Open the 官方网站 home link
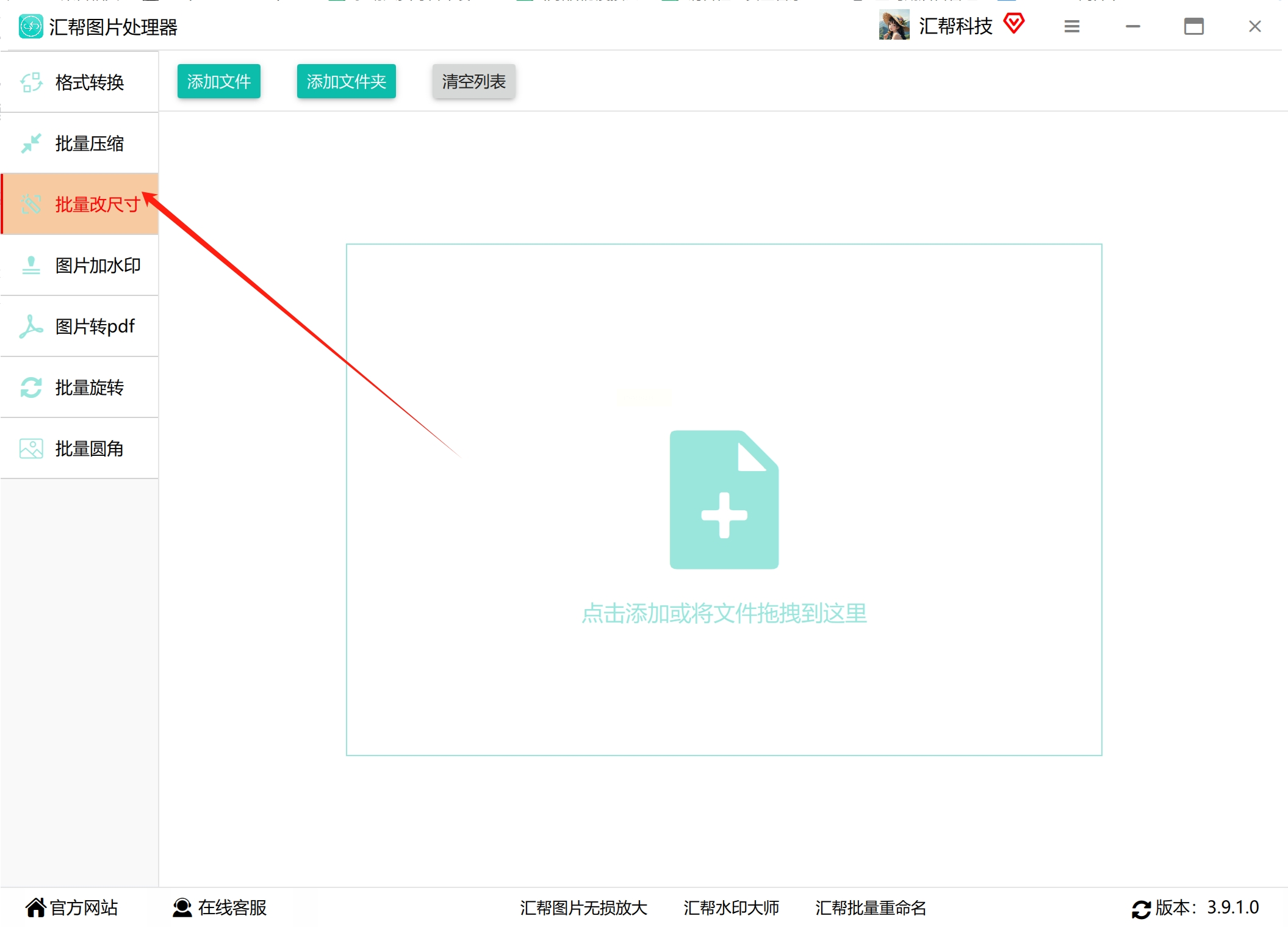 72,907
